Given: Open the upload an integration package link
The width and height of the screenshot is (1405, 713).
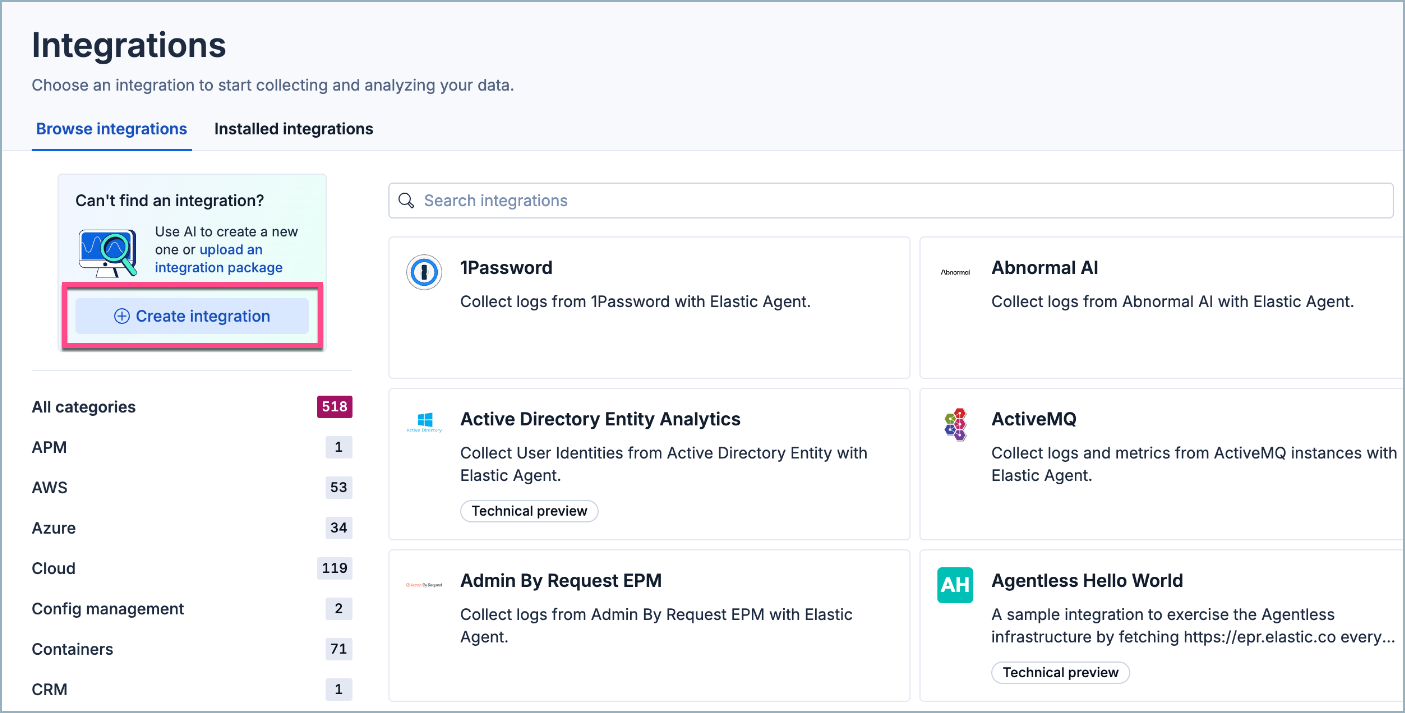Looking at the screenshot, I should tap(218, 259).
